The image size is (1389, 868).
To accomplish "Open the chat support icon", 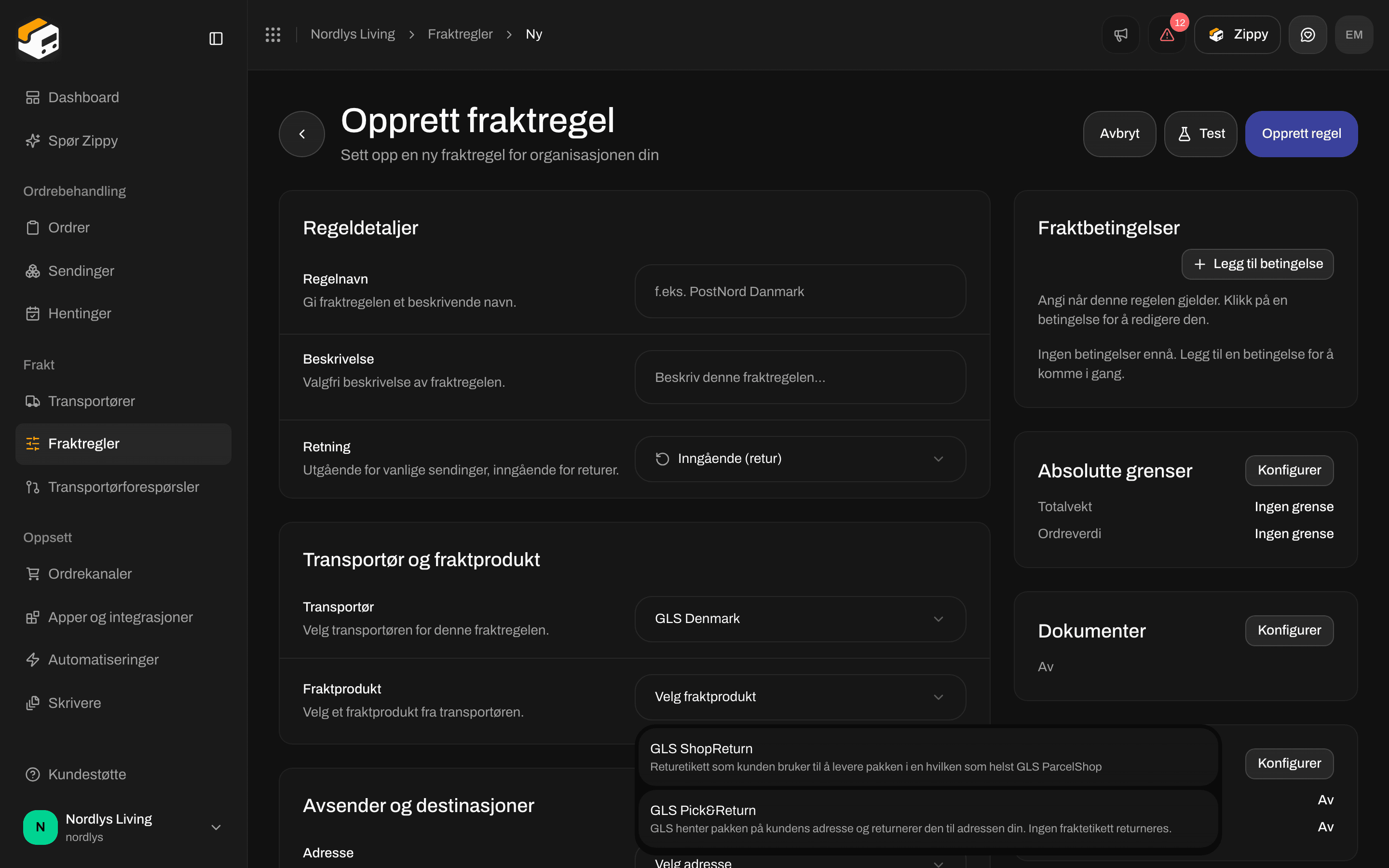I will pyautogui.click(x=1307, y=34).
